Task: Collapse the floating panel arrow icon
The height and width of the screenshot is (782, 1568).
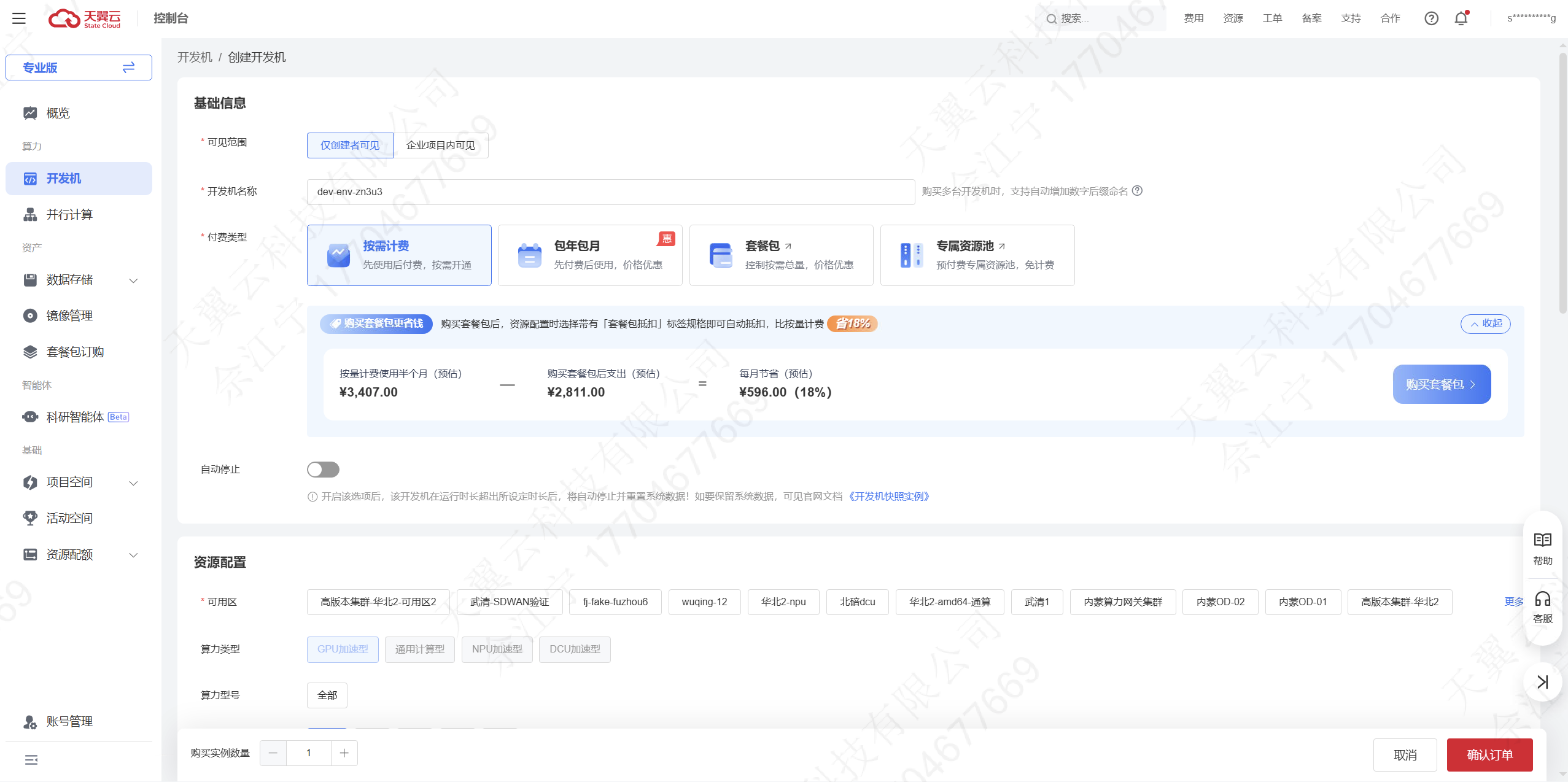Action: (x=1542, y=682)
